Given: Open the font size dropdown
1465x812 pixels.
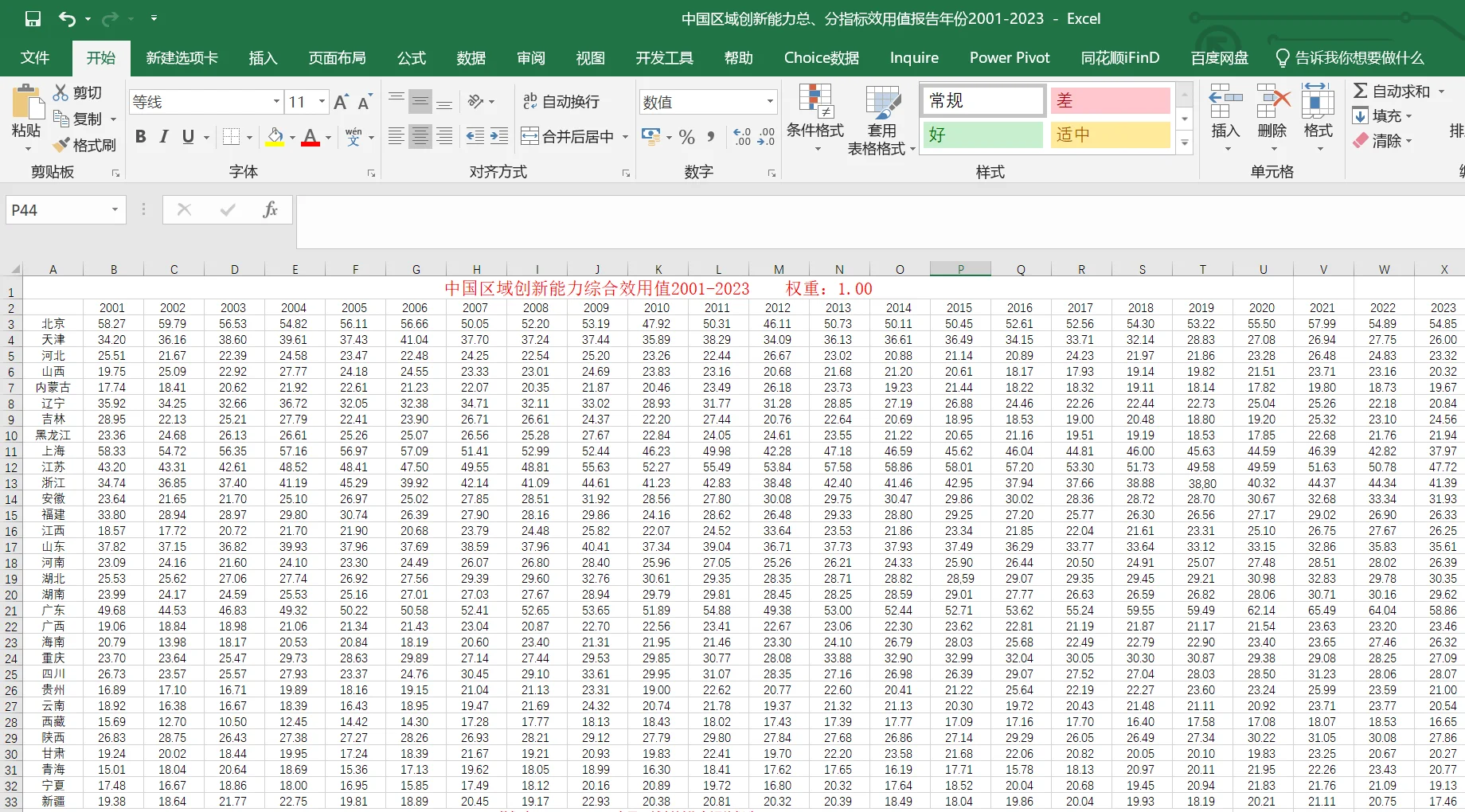Looking at the screenshot, I should pyautogui.click(x=322, y=101).
